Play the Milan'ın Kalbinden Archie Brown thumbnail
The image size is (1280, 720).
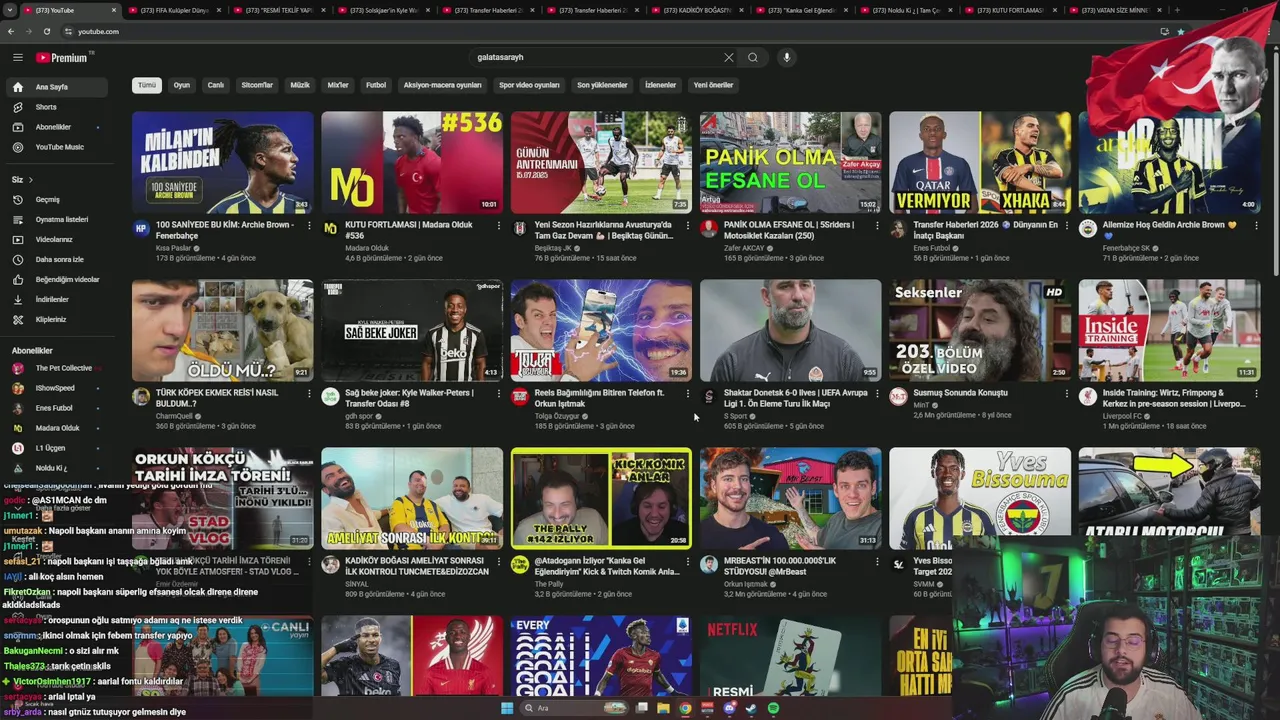pyautogui.click(x=222, y=162)
